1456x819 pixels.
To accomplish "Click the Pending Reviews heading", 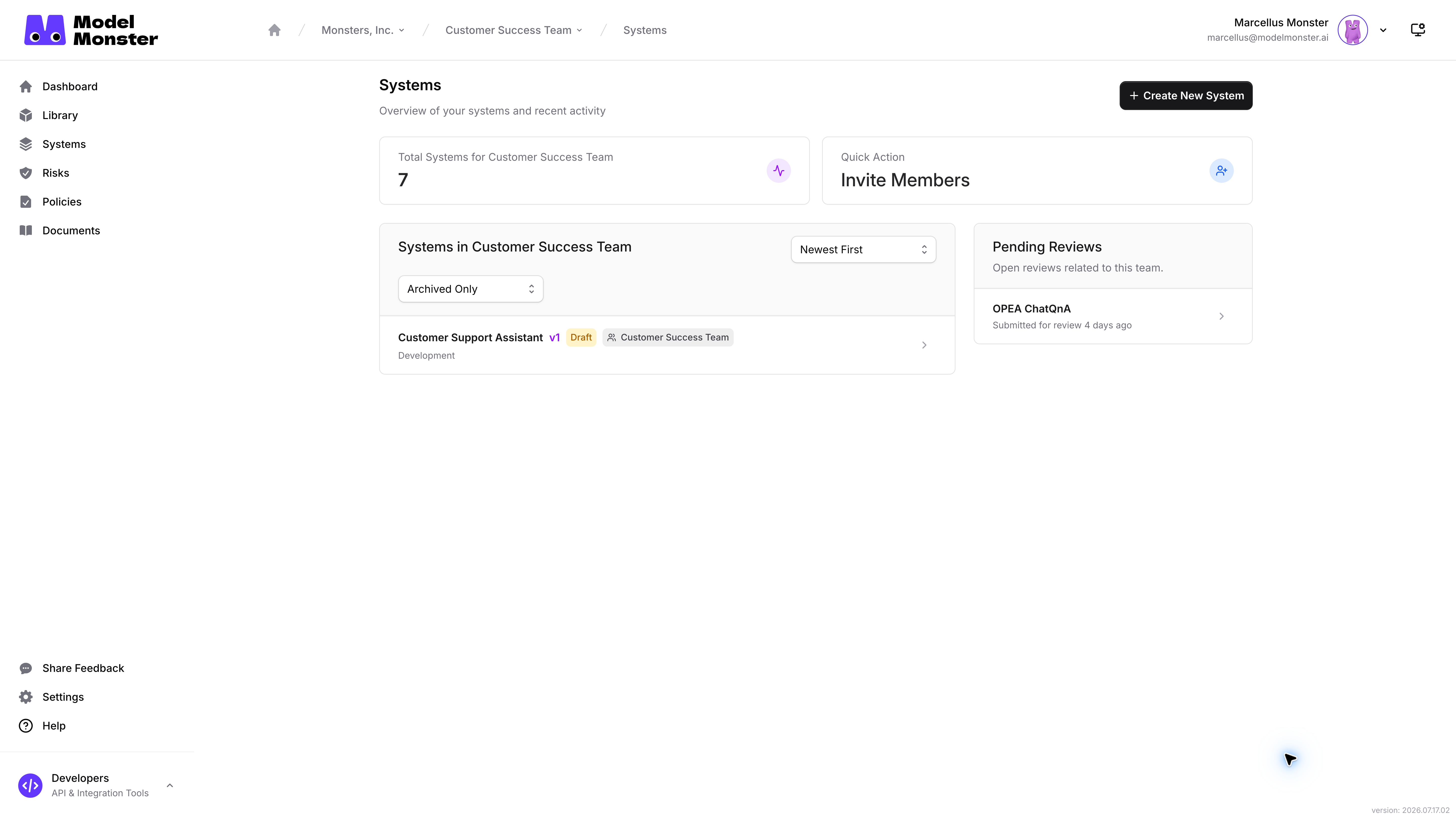I will click(x=1047, y=247).
